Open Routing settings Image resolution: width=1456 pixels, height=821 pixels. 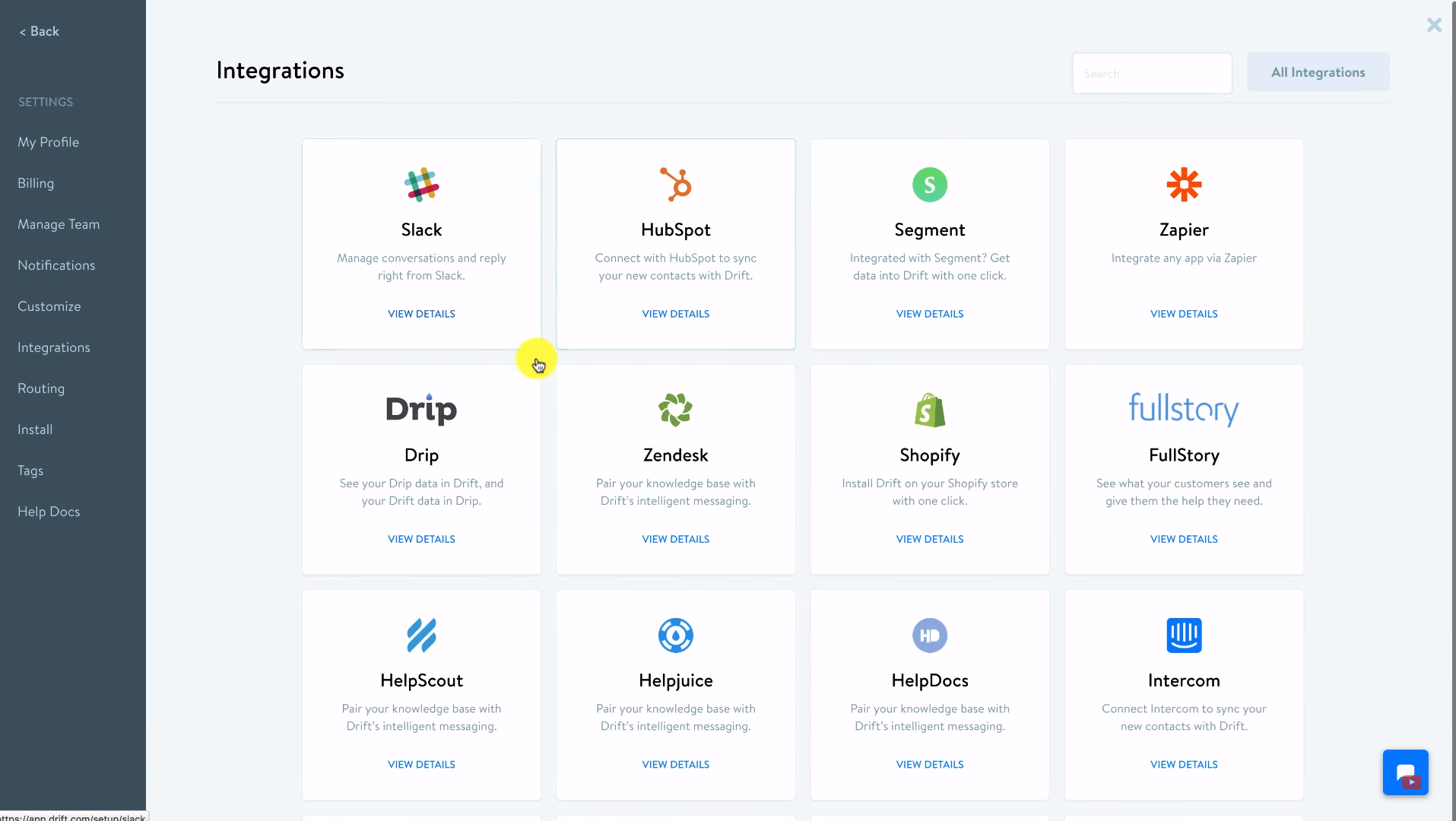coord(41,388)
